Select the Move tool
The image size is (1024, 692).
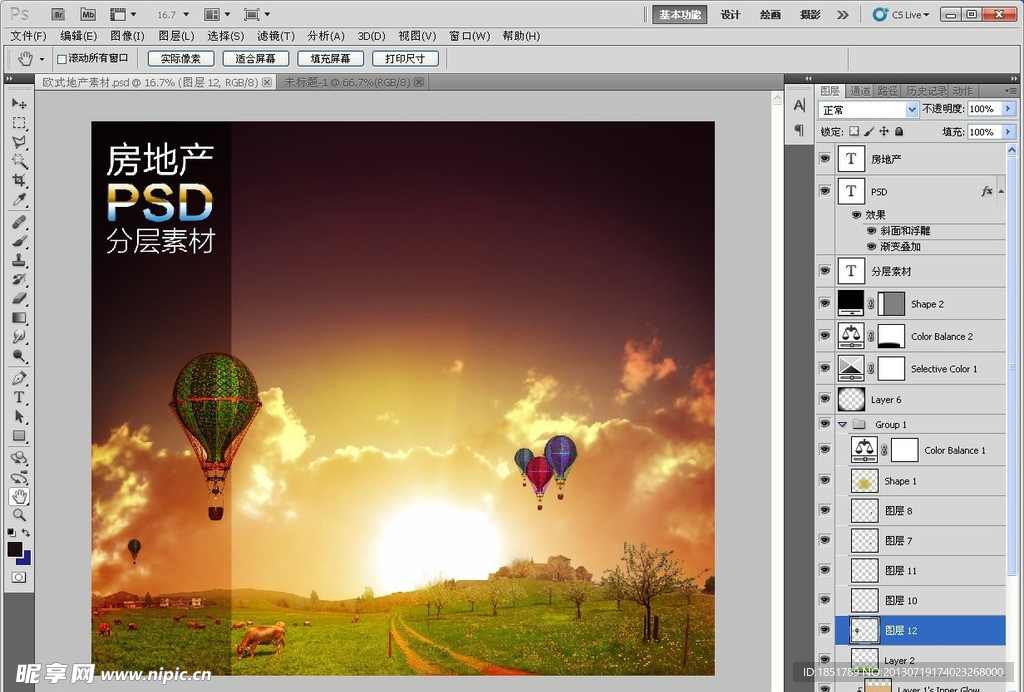tap(19, 104)
